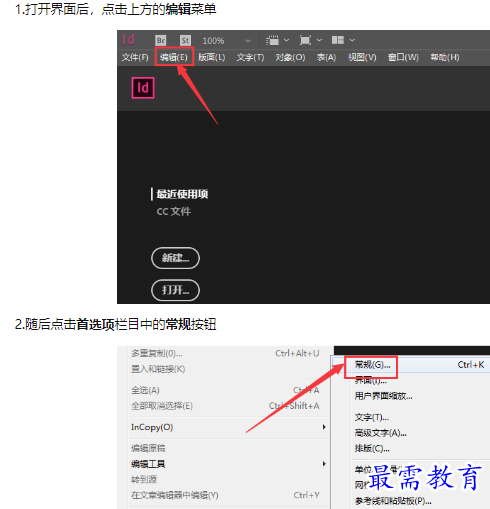The image size is (490, 509).
Task: Choose 编辑原稿 menu entry
Action: coord(225,448)
